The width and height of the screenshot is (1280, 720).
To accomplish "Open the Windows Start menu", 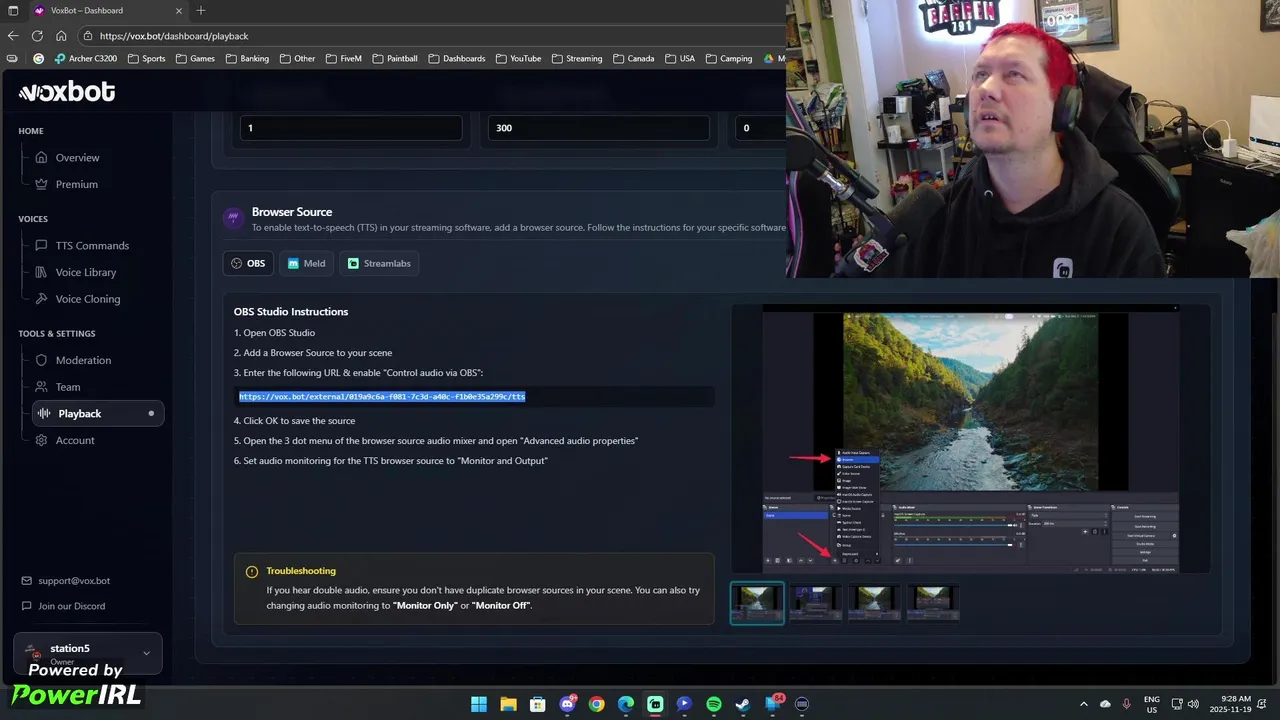I will 479,704.
